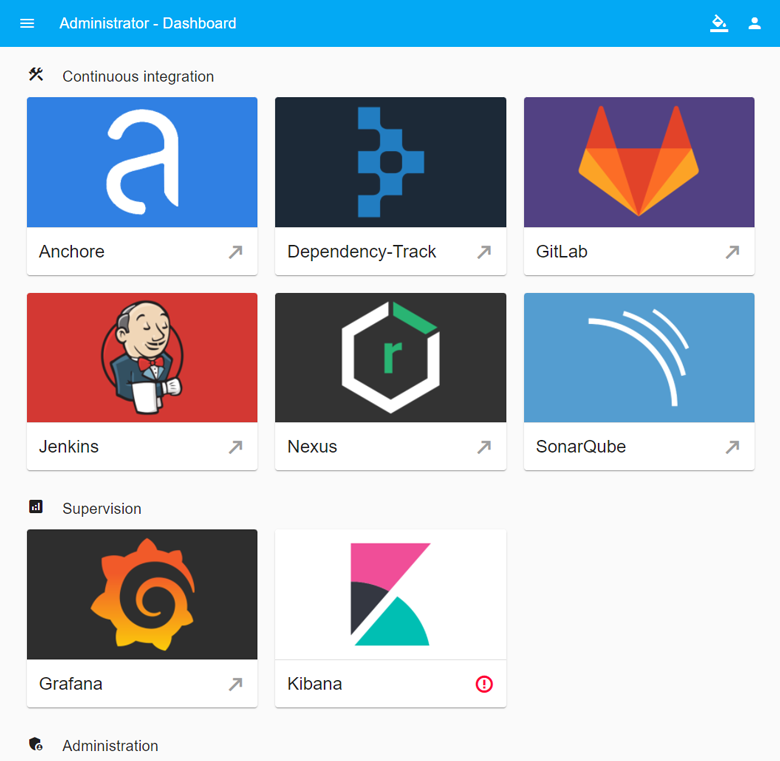Click the theme color fill icon
Image resolution: width=780 pixels, height=761 pixels.
(x=718, y=23)
